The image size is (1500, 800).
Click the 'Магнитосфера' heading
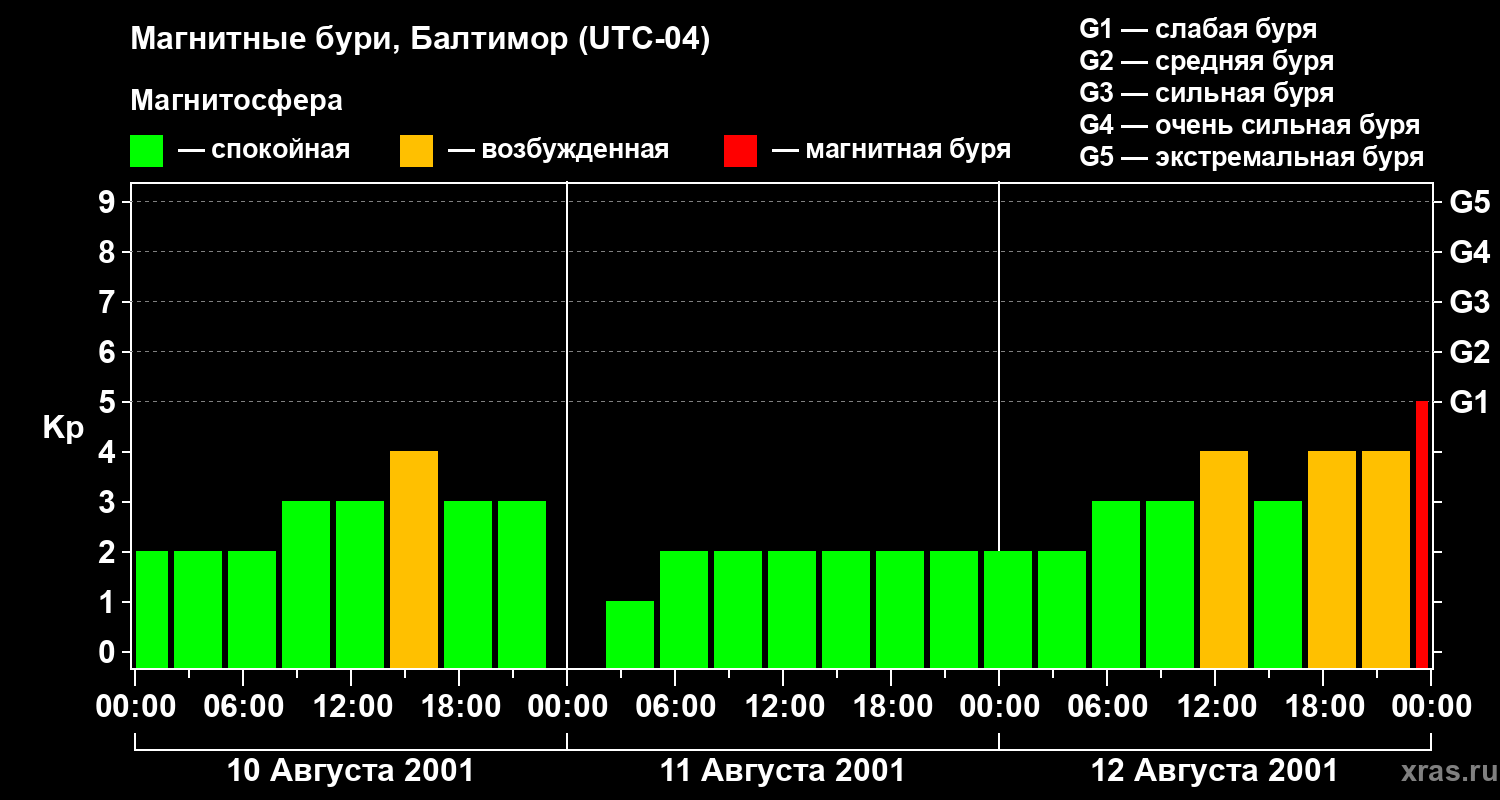[236, 101]
